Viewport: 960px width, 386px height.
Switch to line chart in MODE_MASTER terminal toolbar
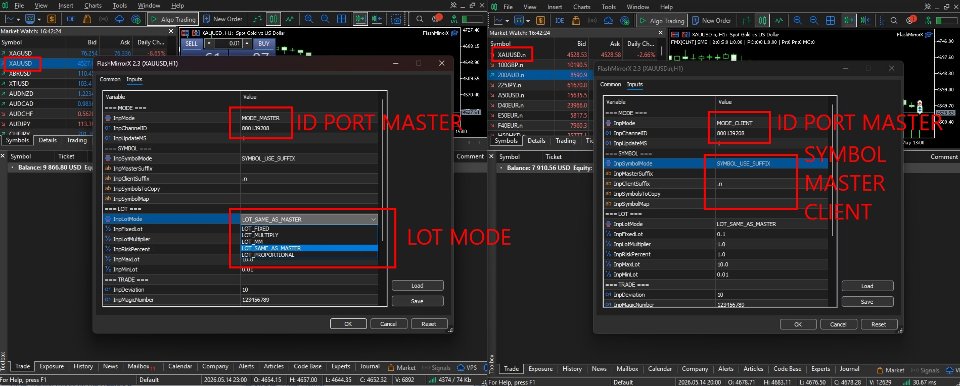(x=290, y=20)
